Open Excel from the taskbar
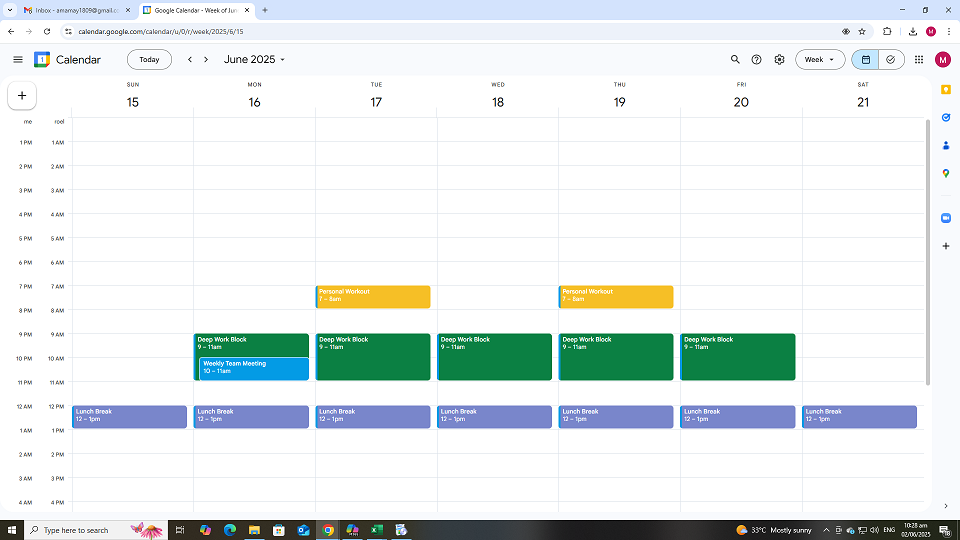Screen dimensions: 960x540 pyautogui.click(x=377, y=530)
